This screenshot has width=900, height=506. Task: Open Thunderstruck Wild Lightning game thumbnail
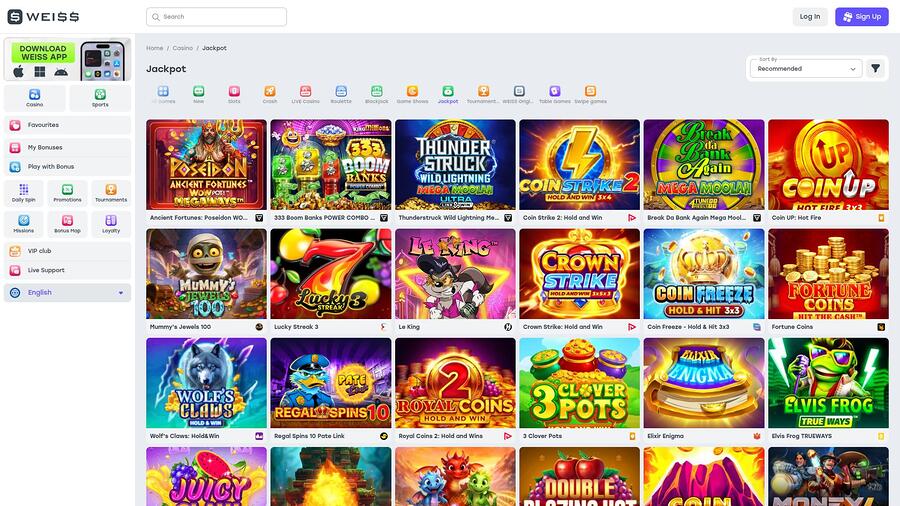coord(455,165)
